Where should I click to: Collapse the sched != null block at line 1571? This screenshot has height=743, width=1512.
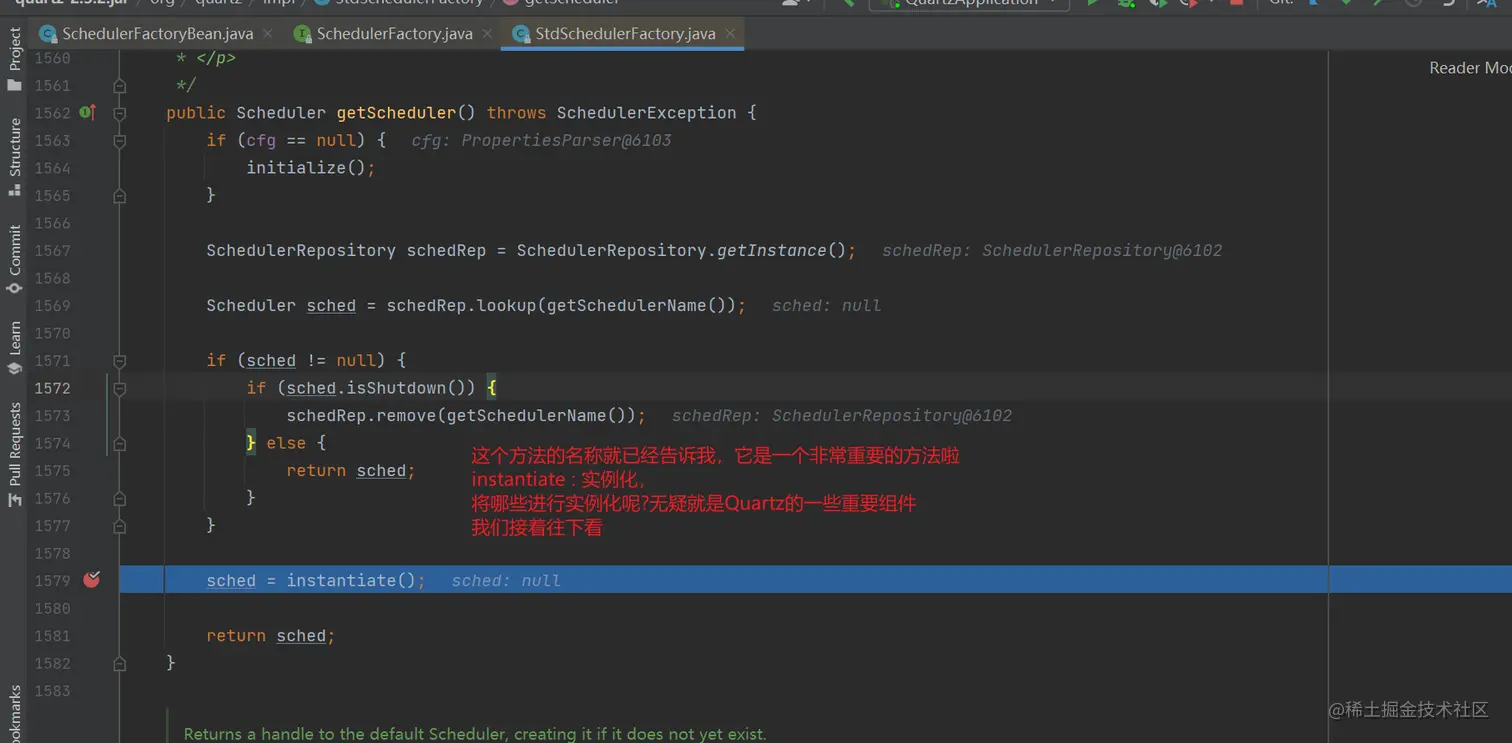[119, 361]
